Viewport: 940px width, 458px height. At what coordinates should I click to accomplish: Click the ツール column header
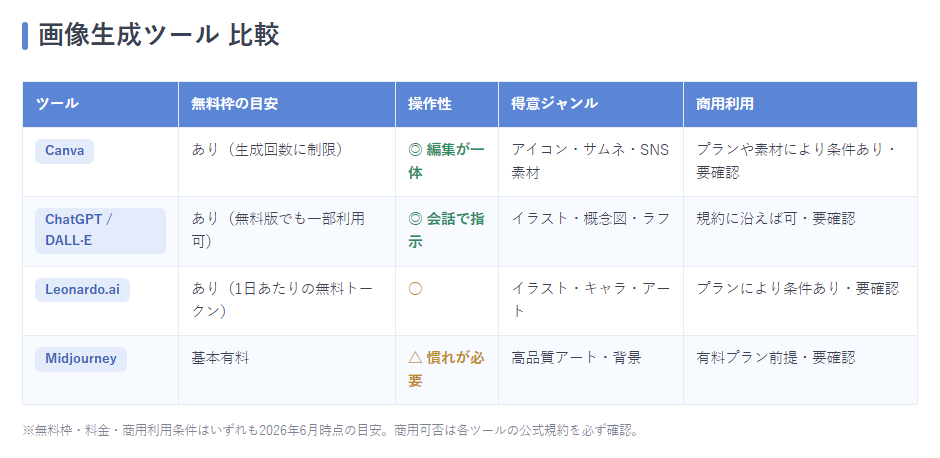(101, 104)
